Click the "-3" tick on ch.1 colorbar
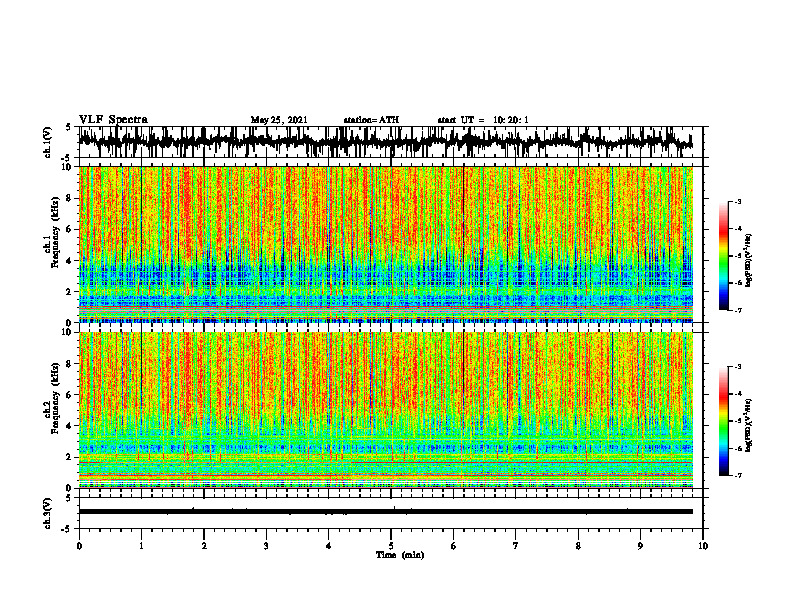Screen dimensions: 792x612 click(738, 202)
